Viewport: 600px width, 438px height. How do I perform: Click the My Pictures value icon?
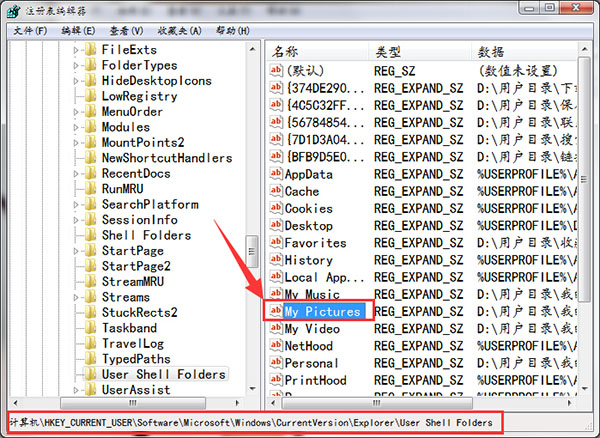[x=276, y=311]
